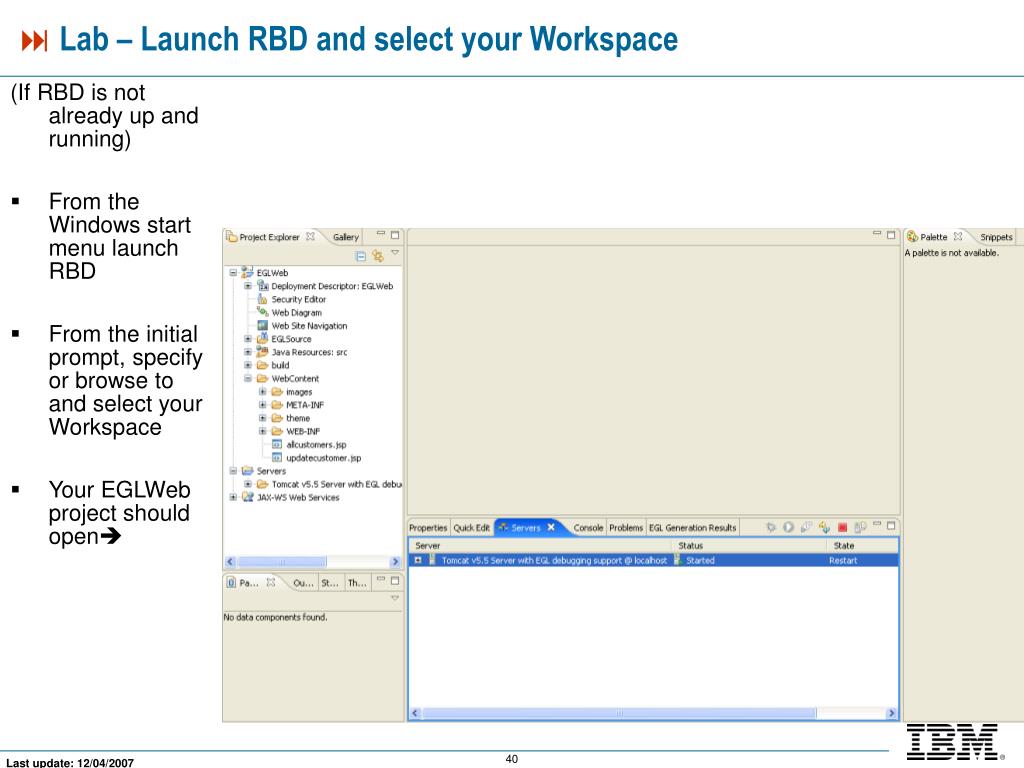Click Servers view scroll right arrow
1024x768 pixels.
click(891, 713)
